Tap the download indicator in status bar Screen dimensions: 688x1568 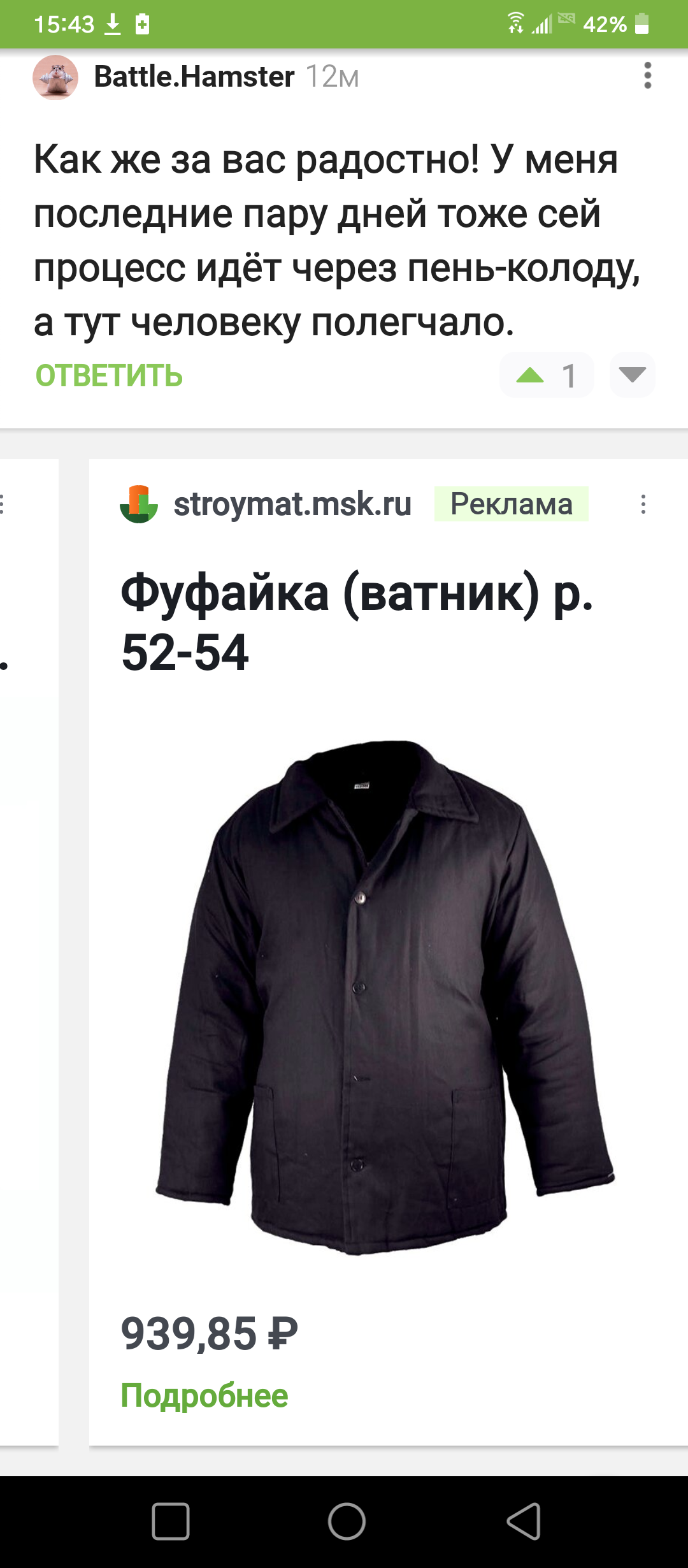pos(113,24)
